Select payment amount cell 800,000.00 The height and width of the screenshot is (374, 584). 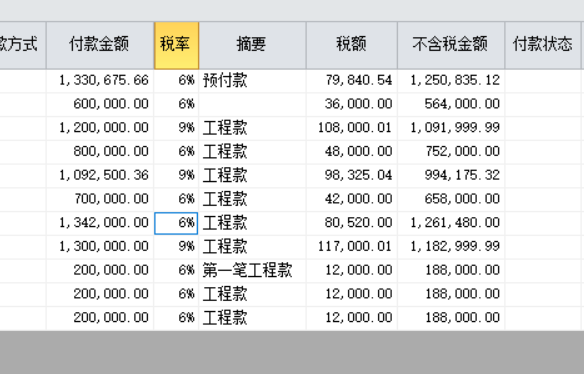pos(100,152)
